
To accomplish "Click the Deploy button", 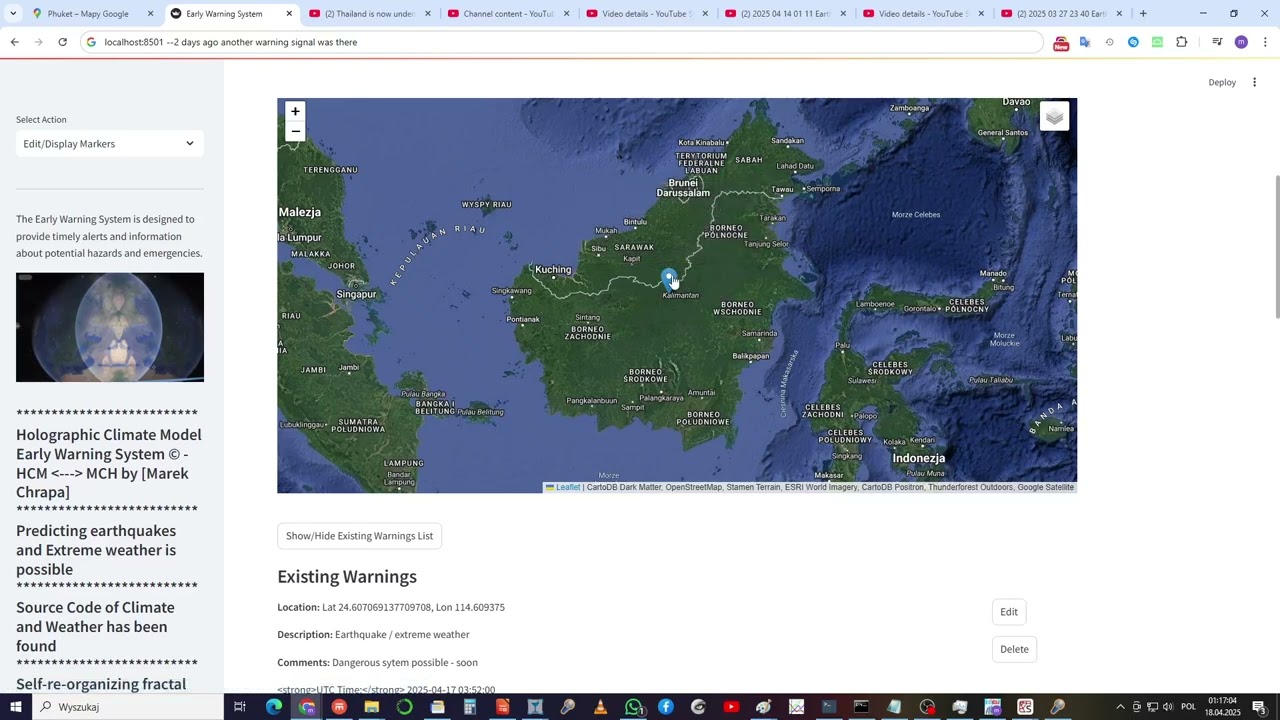I will pos(1222,82).
